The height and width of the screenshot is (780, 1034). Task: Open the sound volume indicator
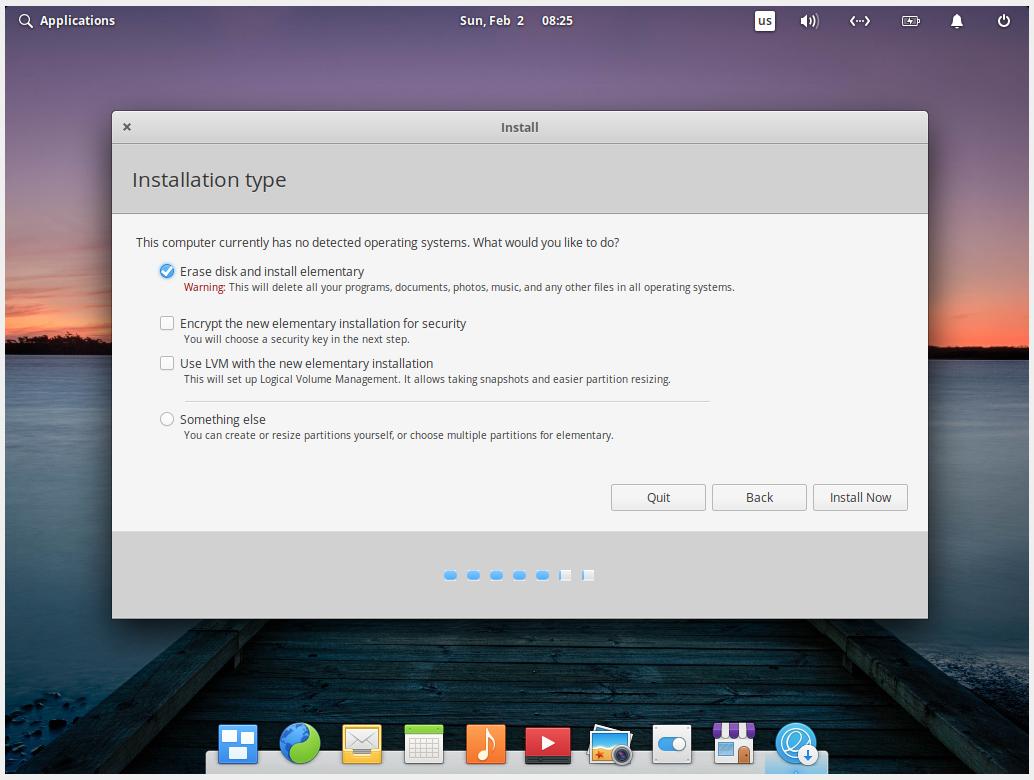(809, 20)
